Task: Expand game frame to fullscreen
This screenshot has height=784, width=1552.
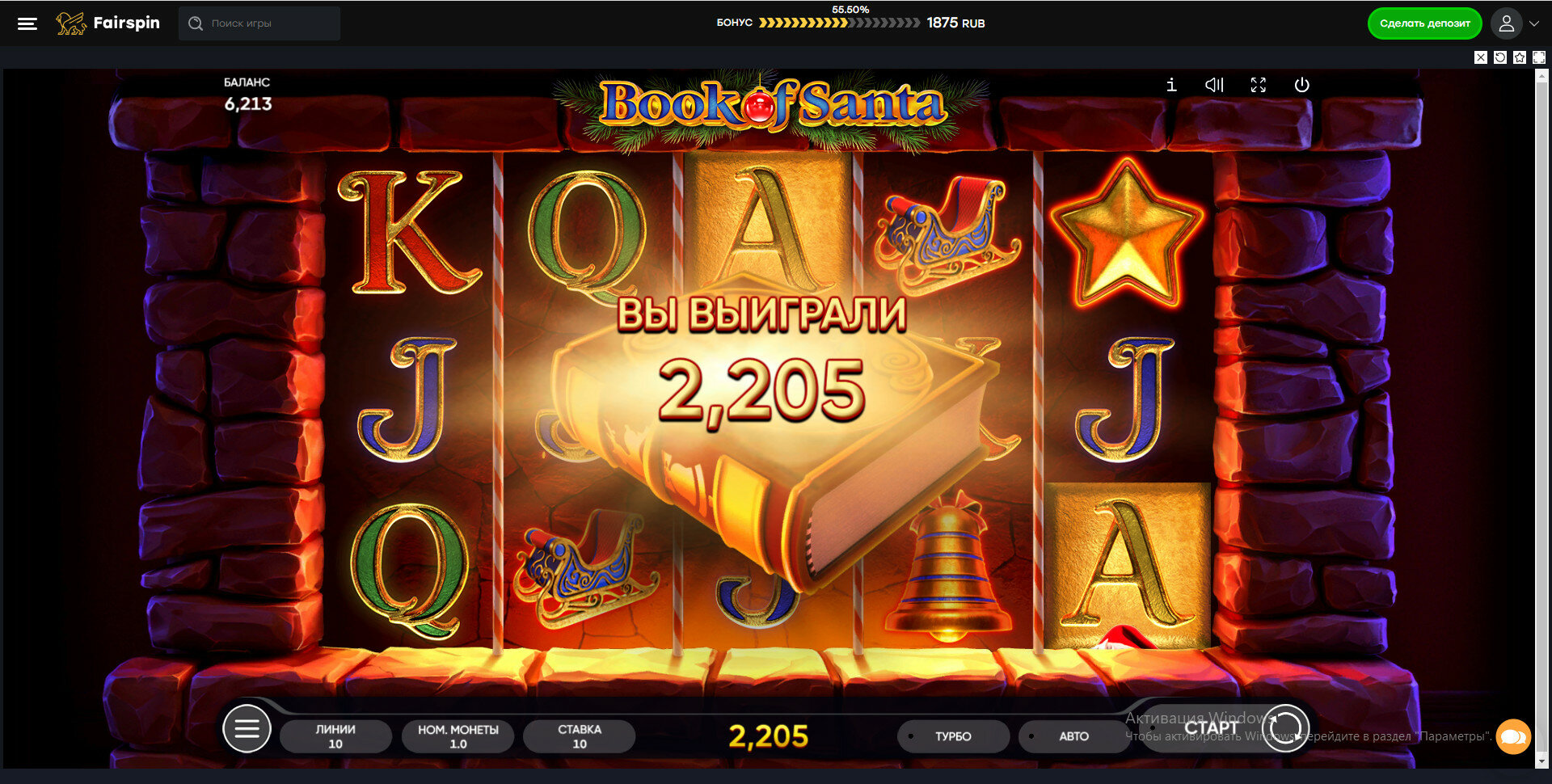Action: (1539, 57)
